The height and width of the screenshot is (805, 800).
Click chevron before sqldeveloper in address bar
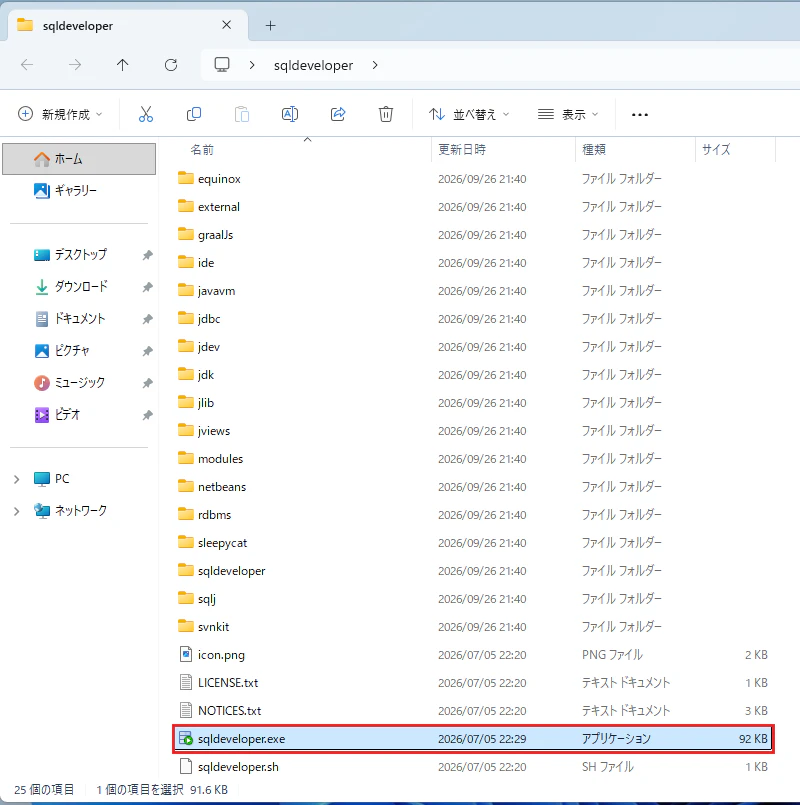click(x=252, y=65)
